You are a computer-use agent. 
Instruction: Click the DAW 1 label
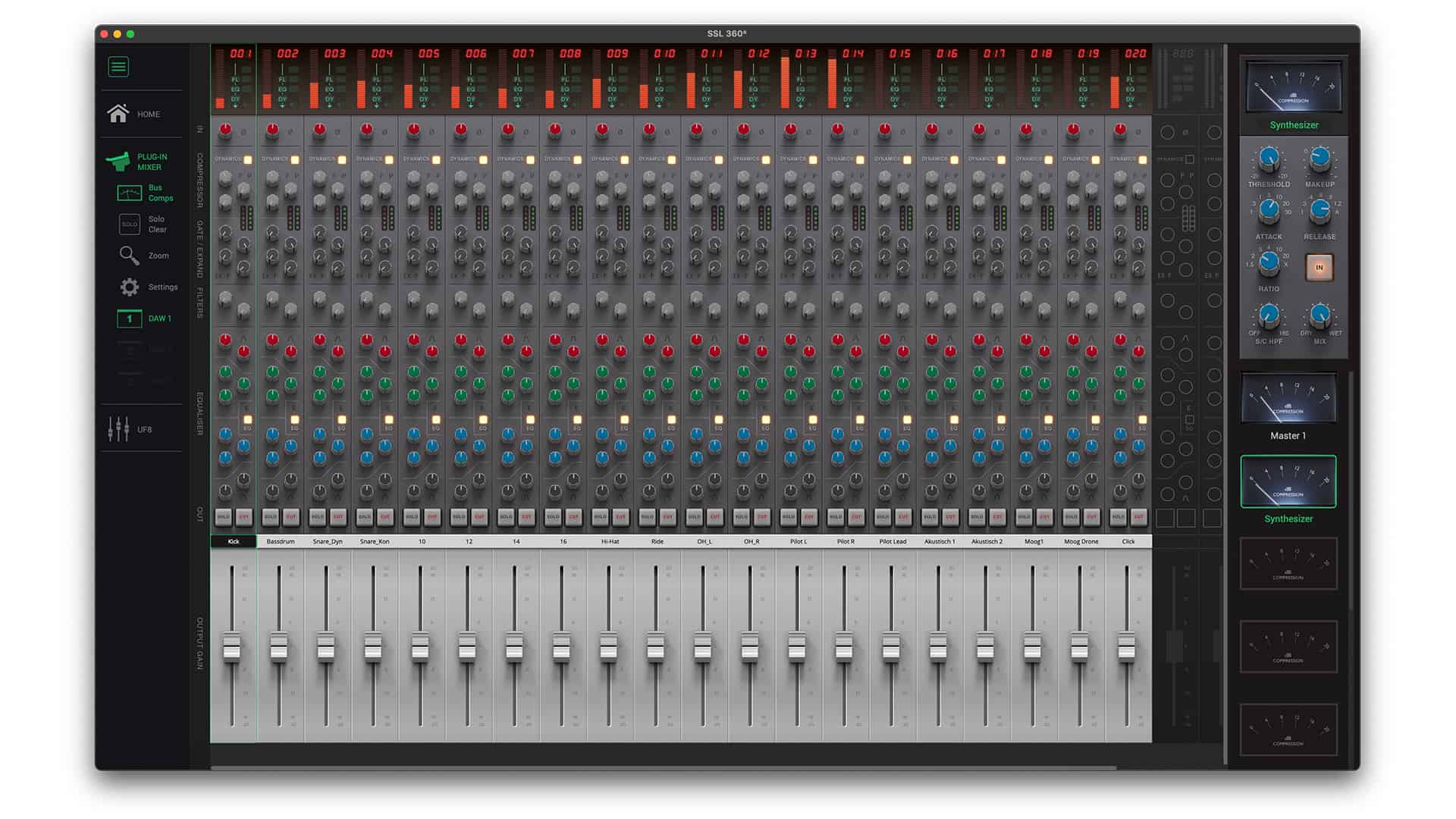point(160,318)
